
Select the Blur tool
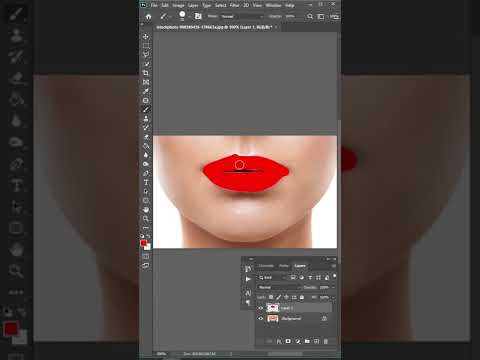[146, 155]
